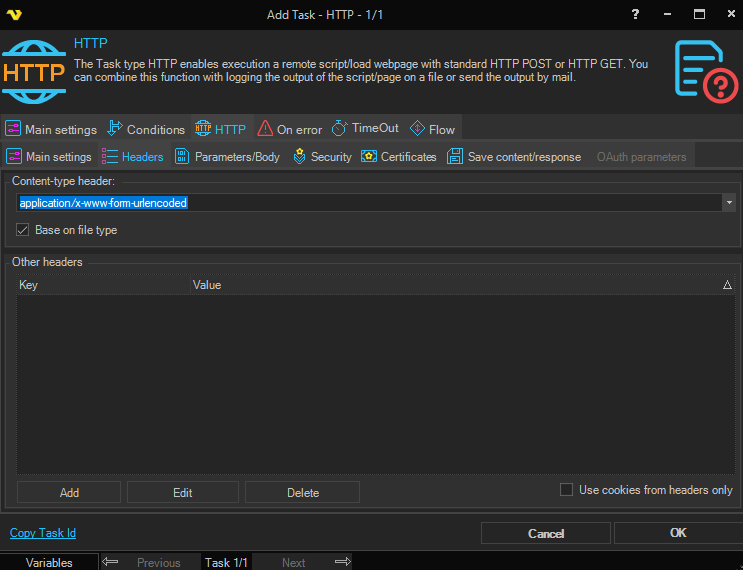743x570 pixels.
Task: Select the Headers sub-tab
Action: [133, 156]
